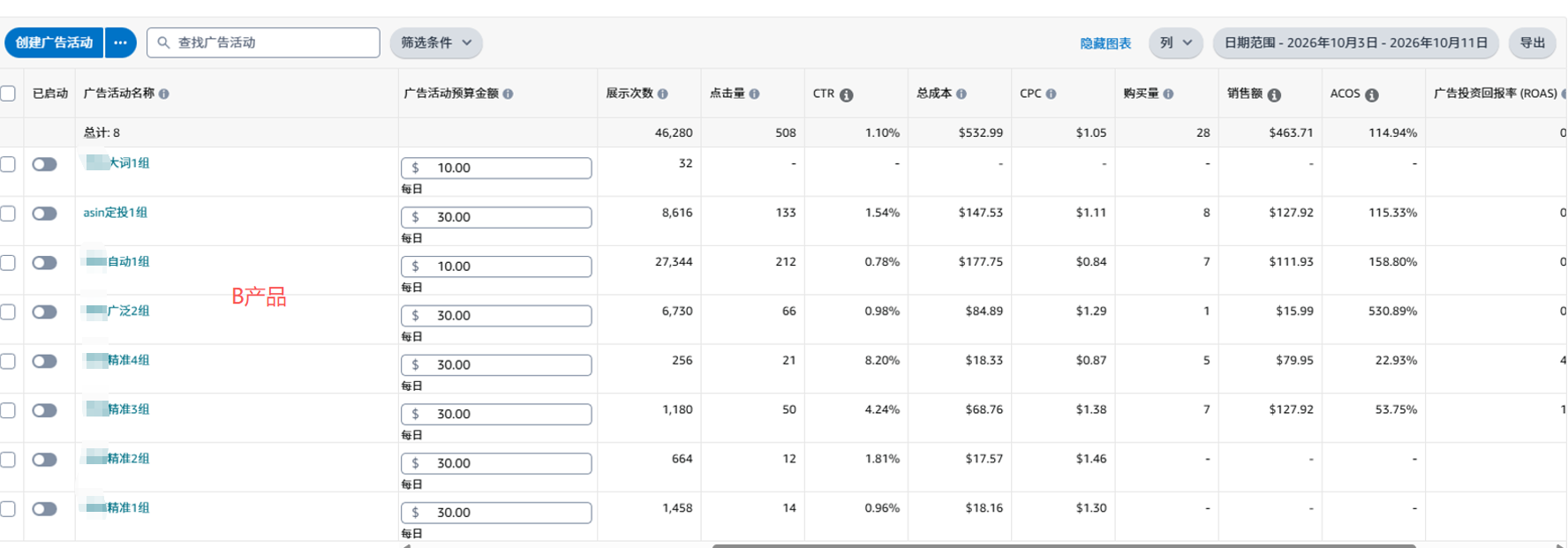Click the 创建广告活动 button
Image resolution: width=1568 pixels, height=548 pixels.
coord(54,42)
